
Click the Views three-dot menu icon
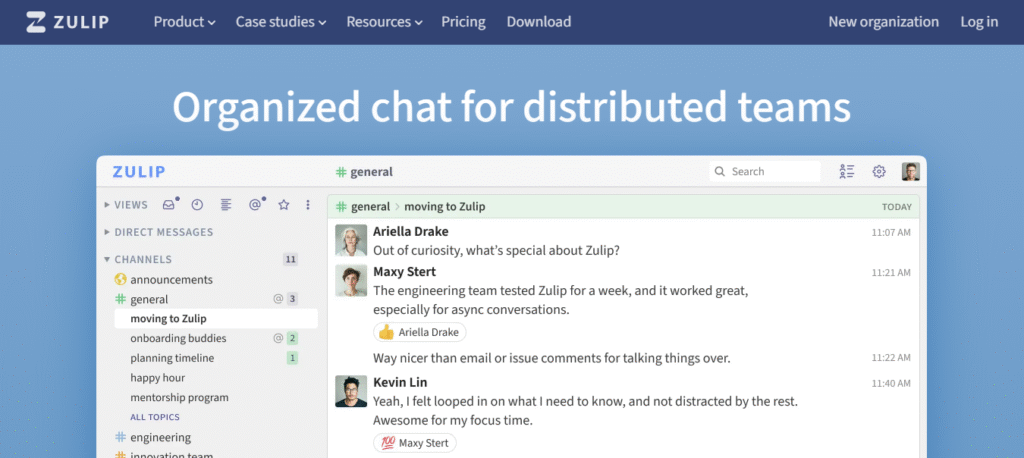[x=308, y=205]
